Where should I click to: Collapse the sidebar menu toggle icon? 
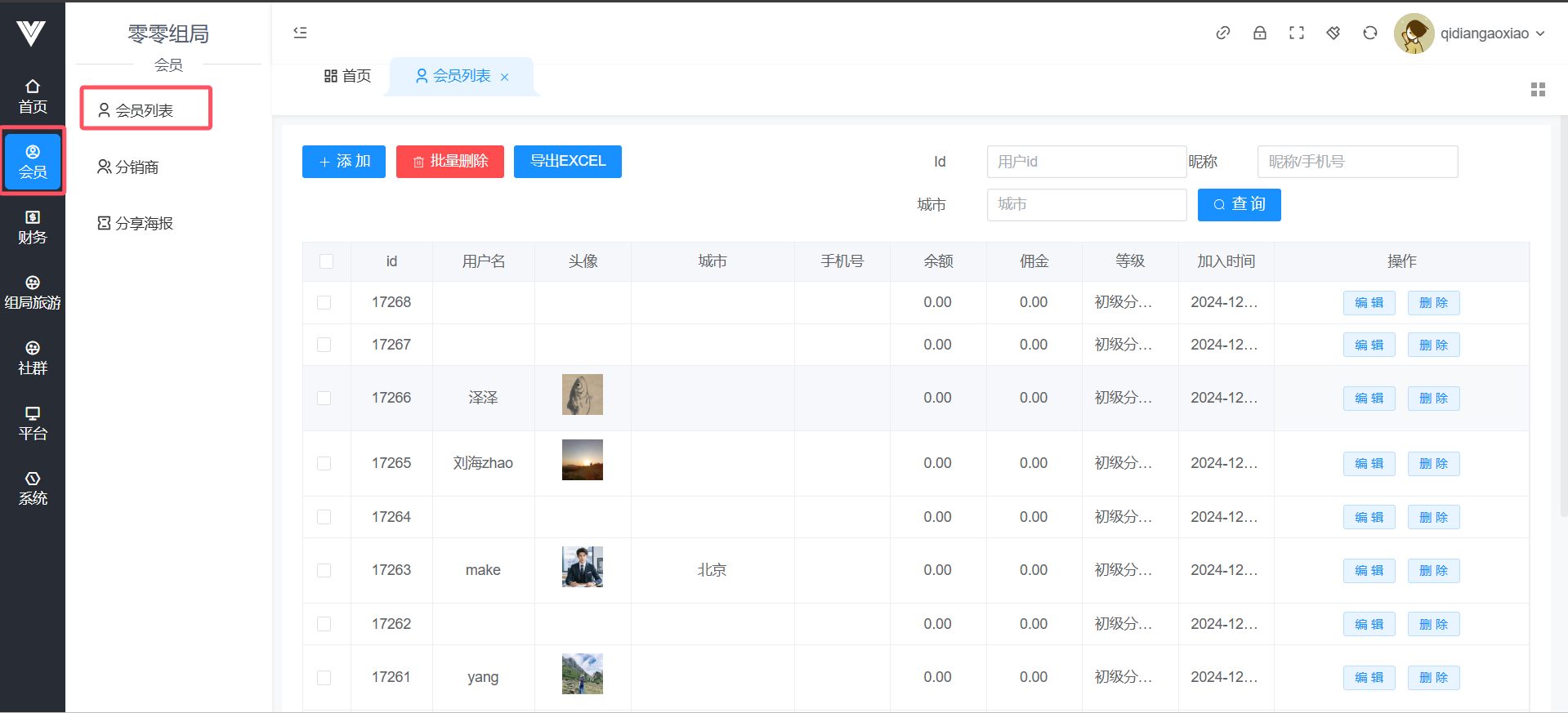pyautogui.click(x=300, y=33)
